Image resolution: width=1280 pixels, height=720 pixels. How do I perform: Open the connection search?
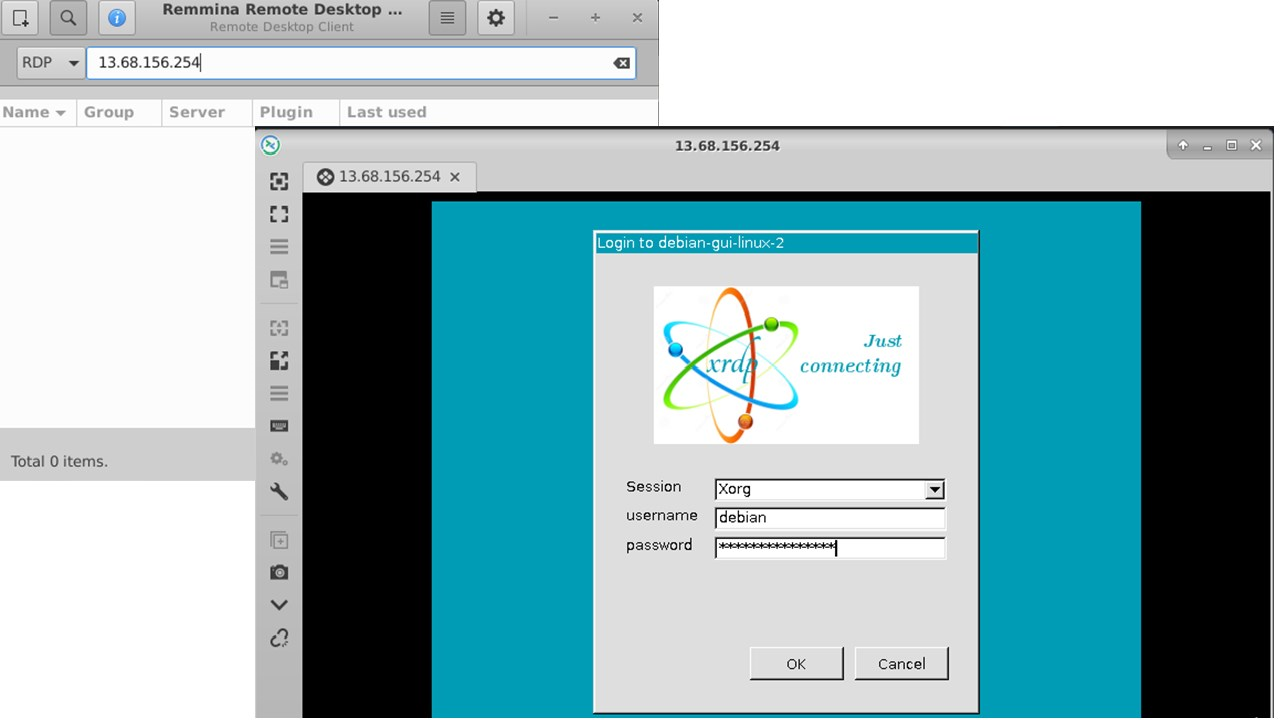68,17
